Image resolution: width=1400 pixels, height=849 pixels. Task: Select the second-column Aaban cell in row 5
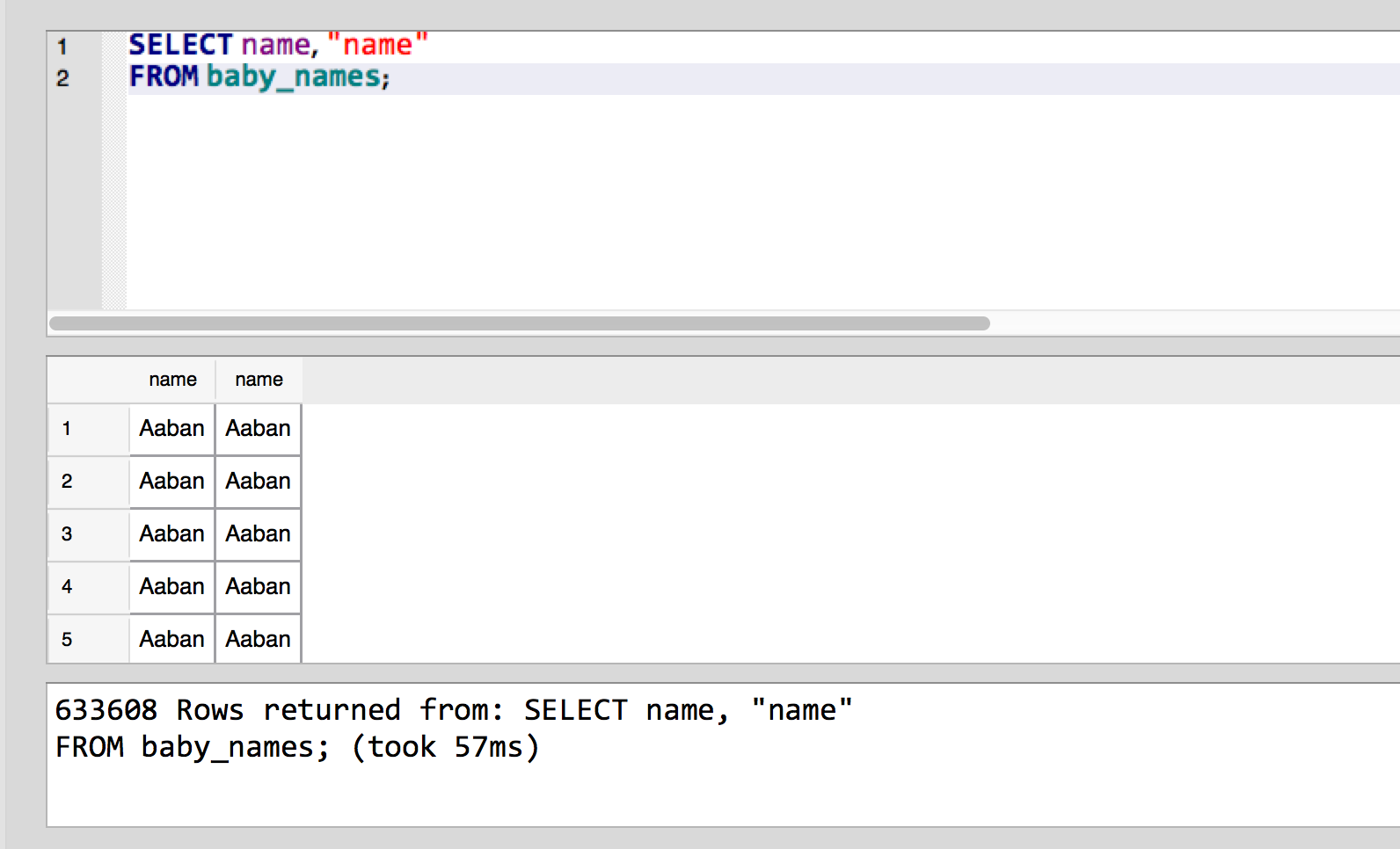258,639
